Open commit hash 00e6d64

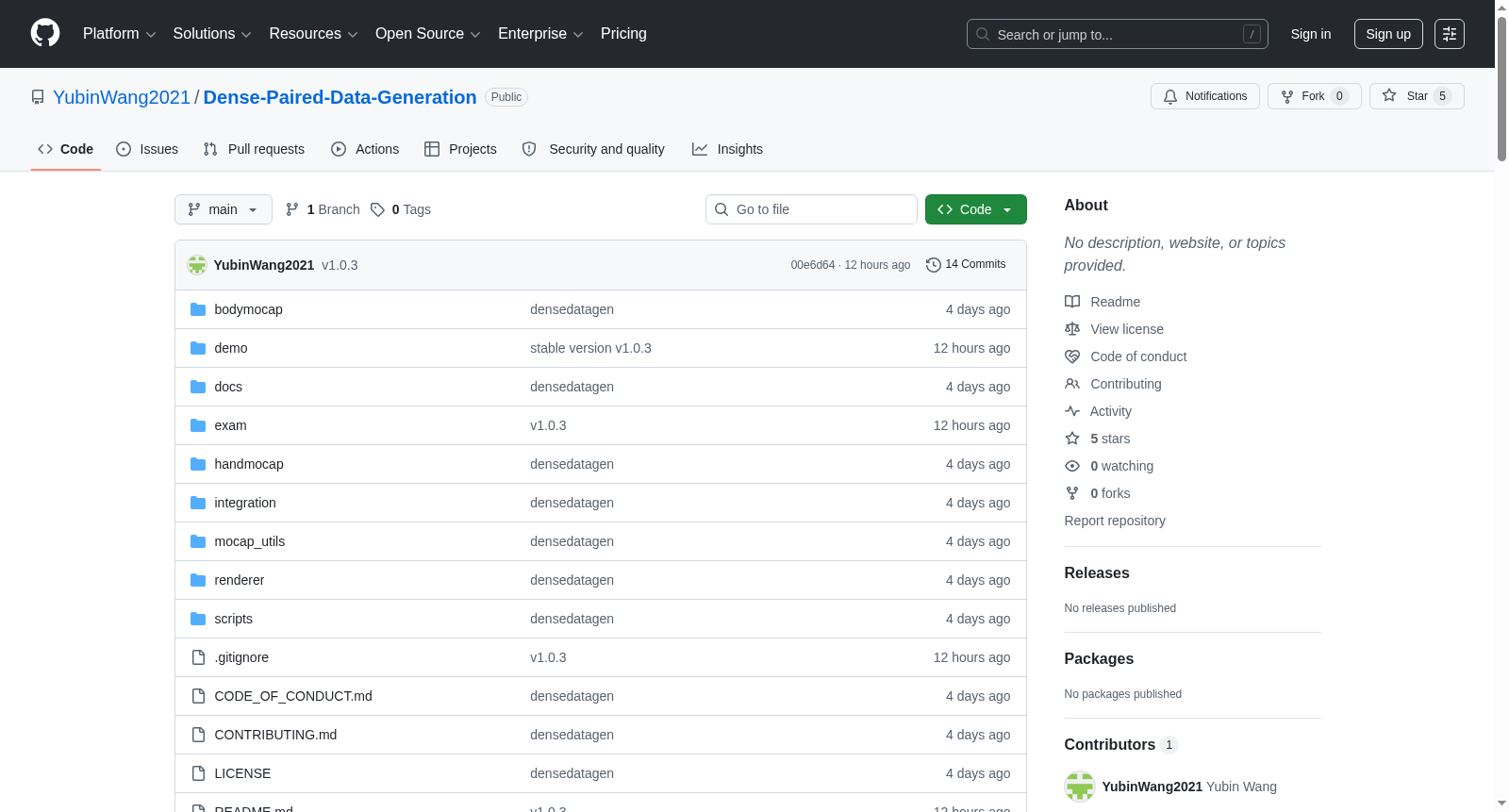click(813, 265)
